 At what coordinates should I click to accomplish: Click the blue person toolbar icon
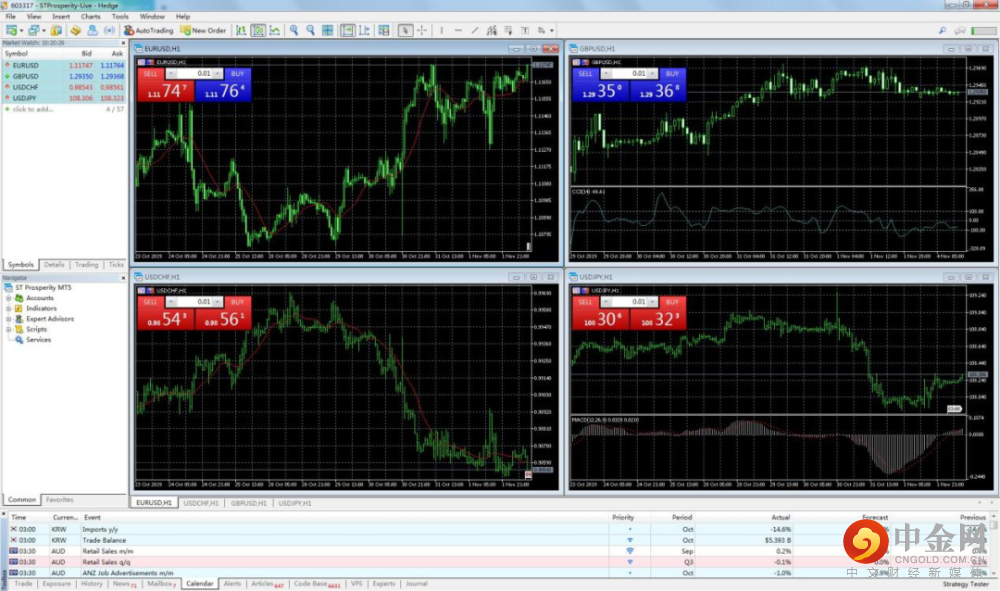coord(92,30)
